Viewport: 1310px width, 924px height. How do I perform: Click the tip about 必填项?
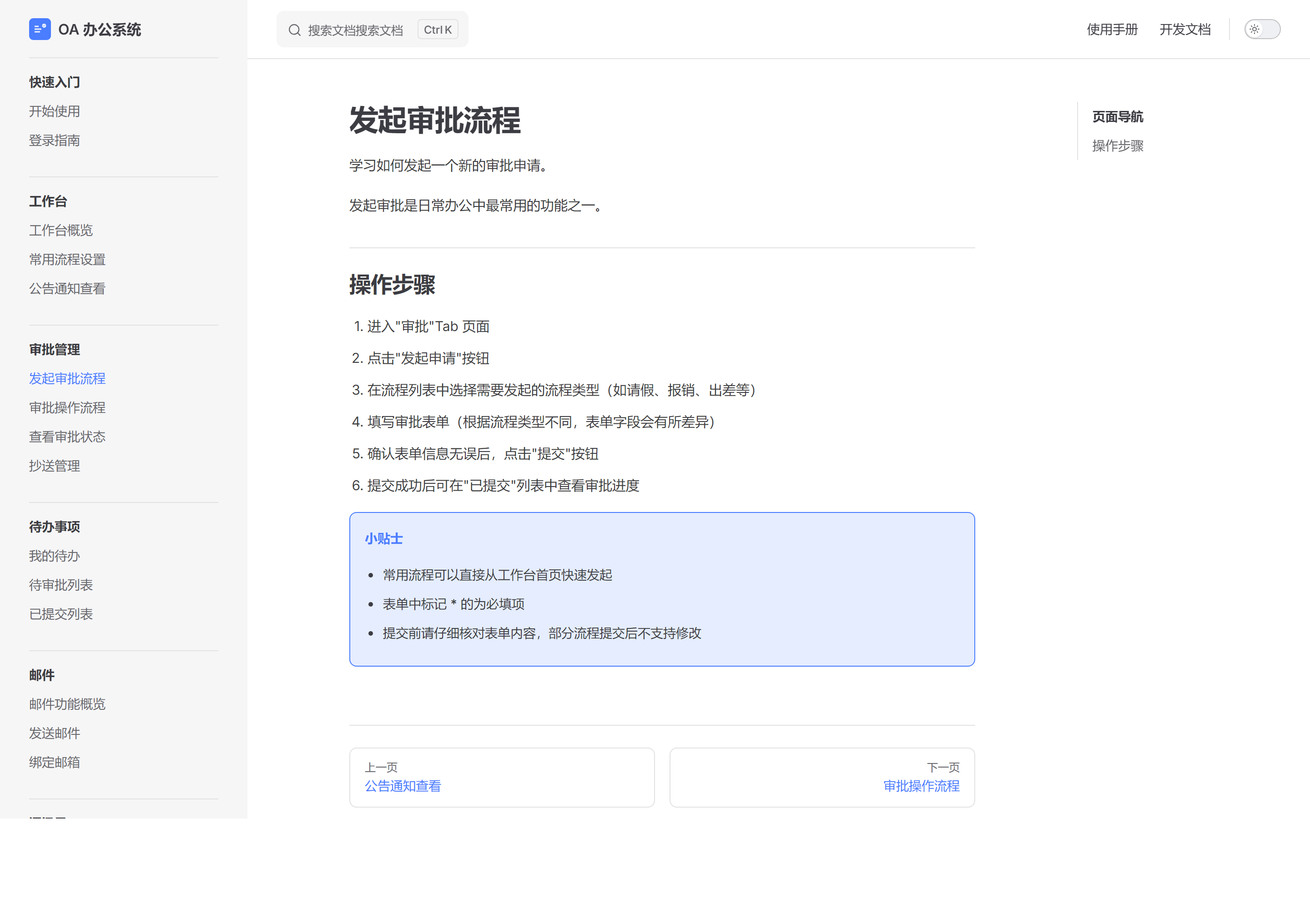453,605
